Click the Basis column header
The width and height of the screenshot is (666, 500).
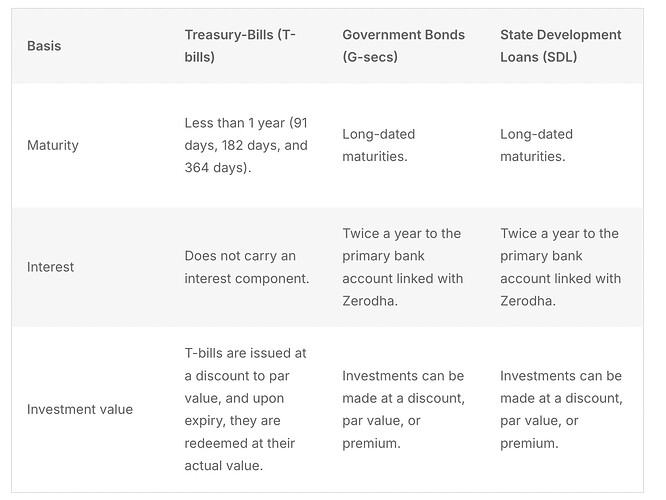[44, 46]
